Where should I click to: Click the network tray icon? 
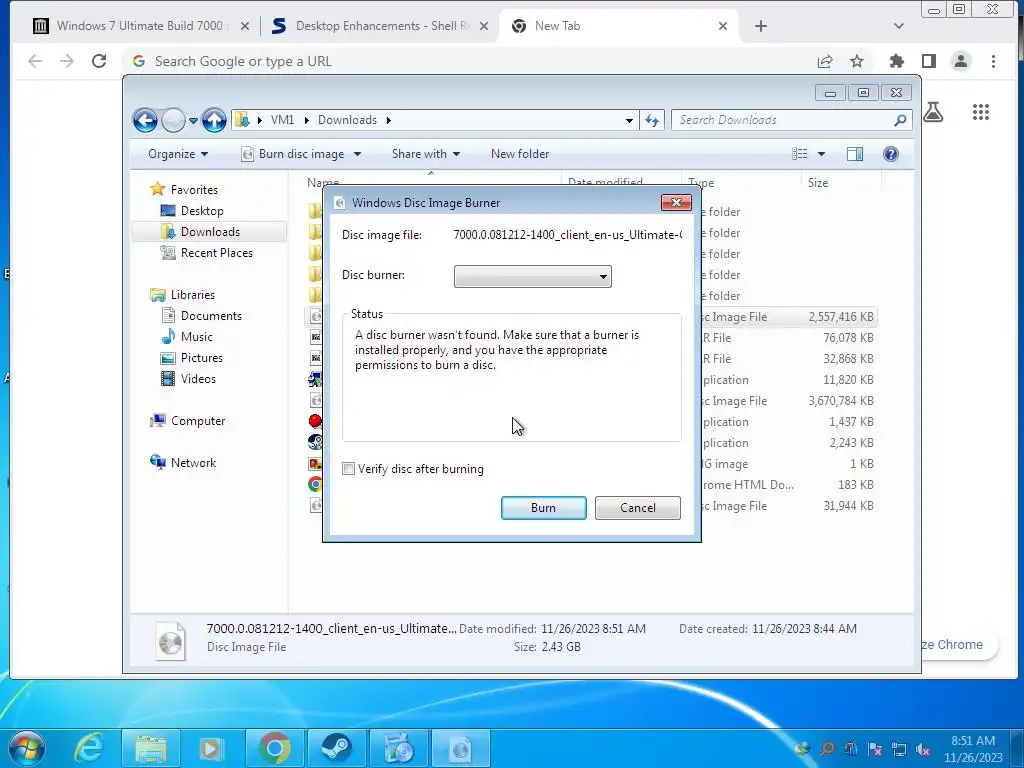pyautogui.click(x=899, y=749)
